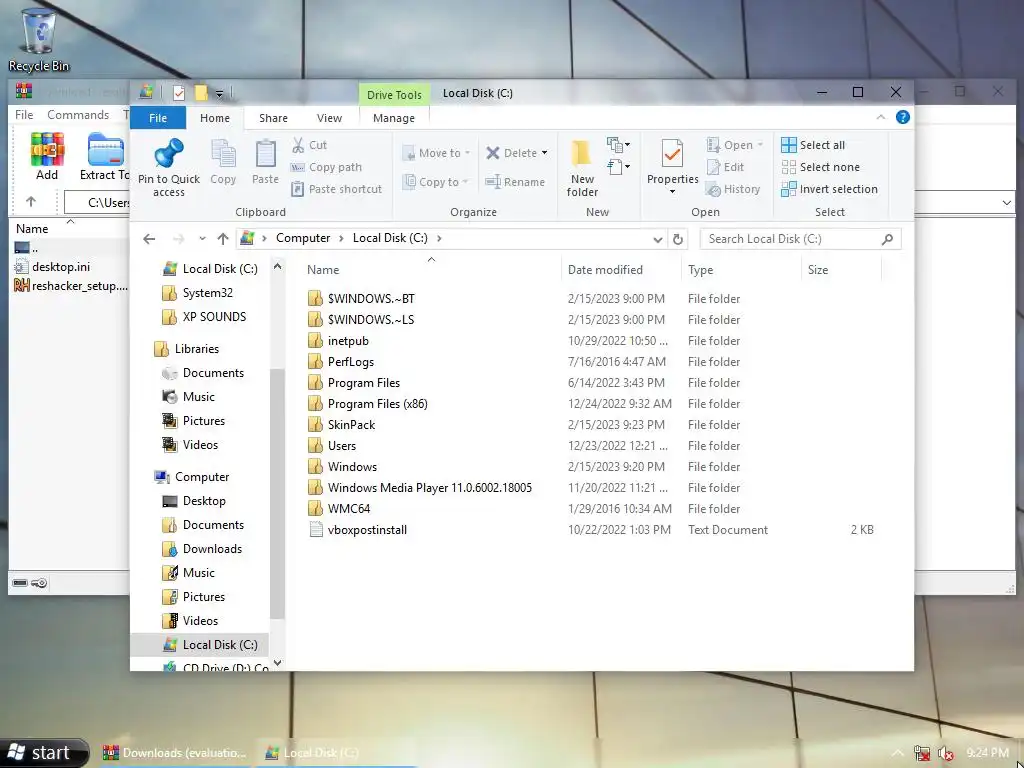The image size is (1024, 768).
Task: Click the Pin to Quick access icon
Action: 168,154
